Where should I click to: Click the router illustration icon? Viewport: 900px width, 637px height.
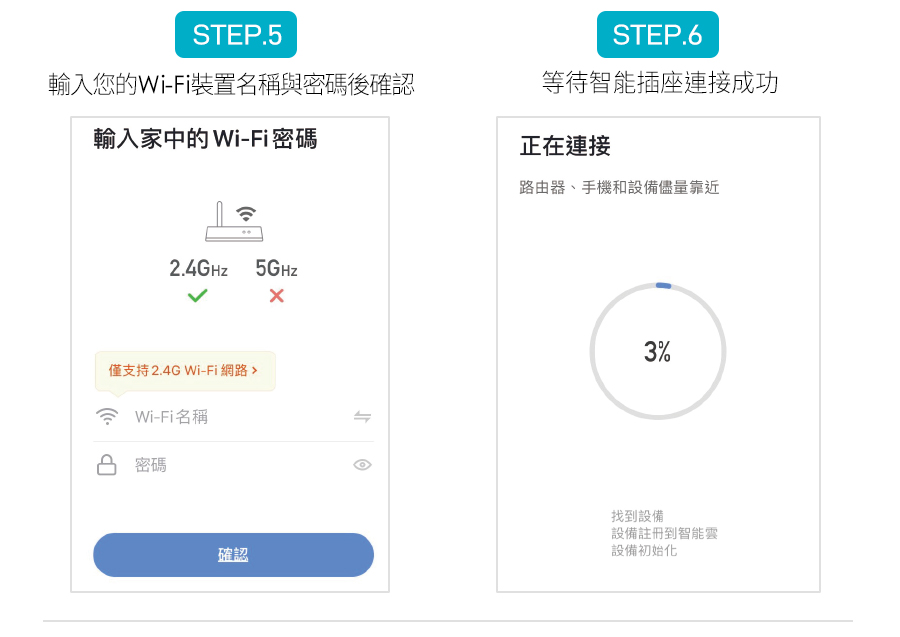pos(234,222)
